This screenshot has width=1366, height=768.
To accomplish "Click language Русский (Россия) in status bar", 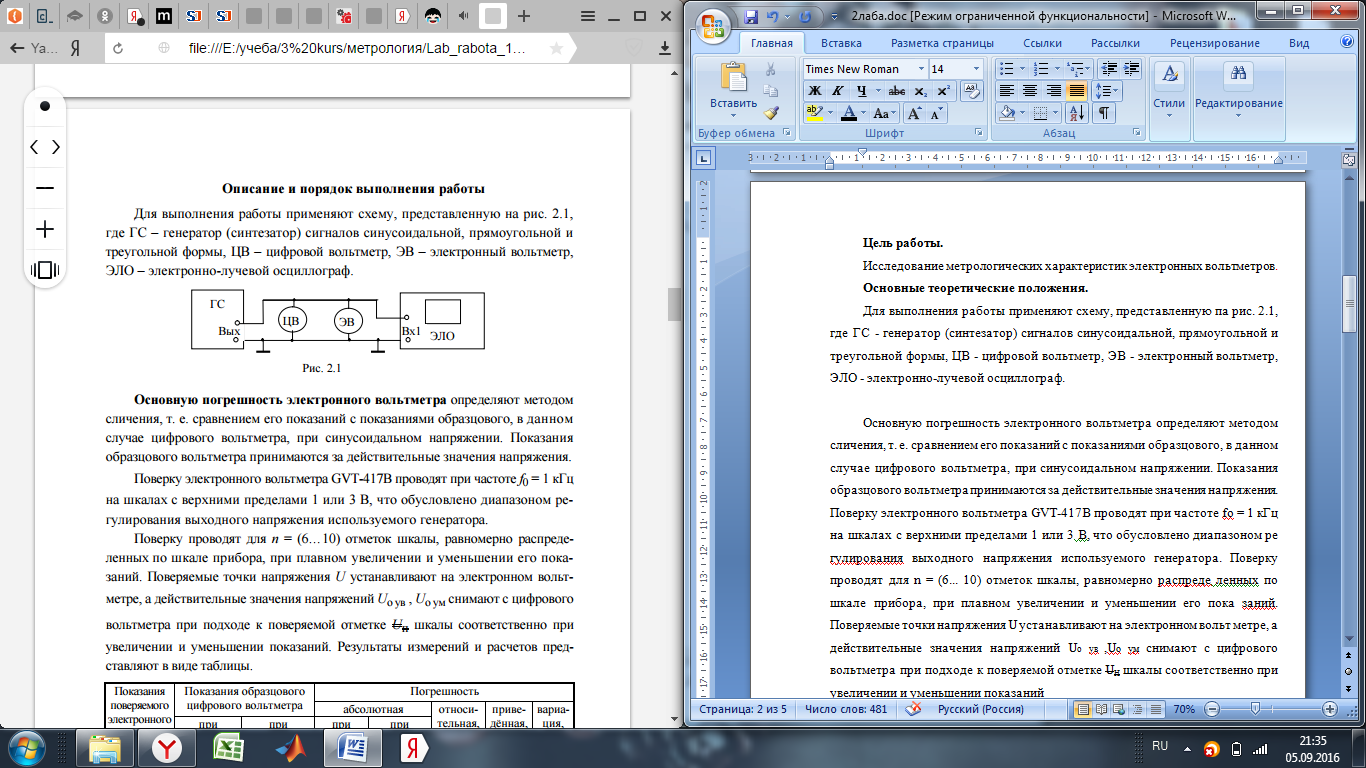I will coord(980,710).
